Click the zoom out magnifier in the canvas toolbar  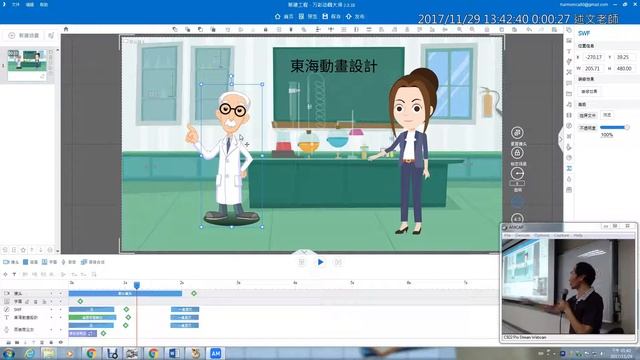click(472, 29)
